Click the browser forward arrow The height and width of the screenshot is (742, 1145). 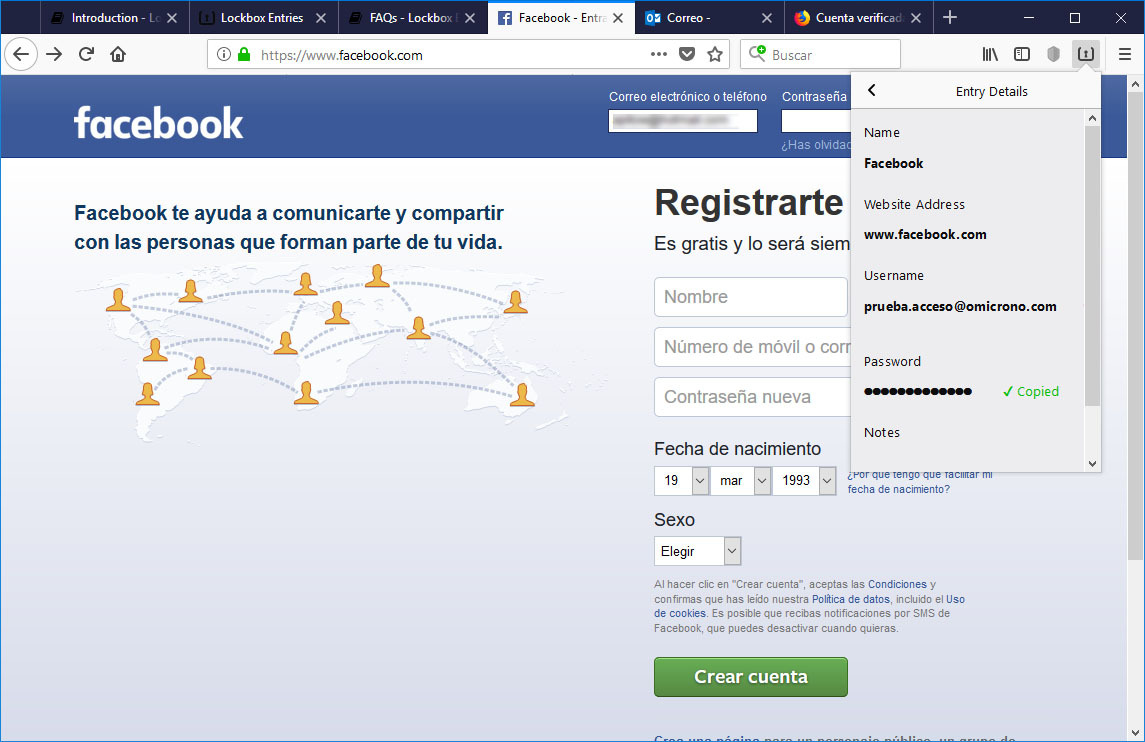coord(54,54)
